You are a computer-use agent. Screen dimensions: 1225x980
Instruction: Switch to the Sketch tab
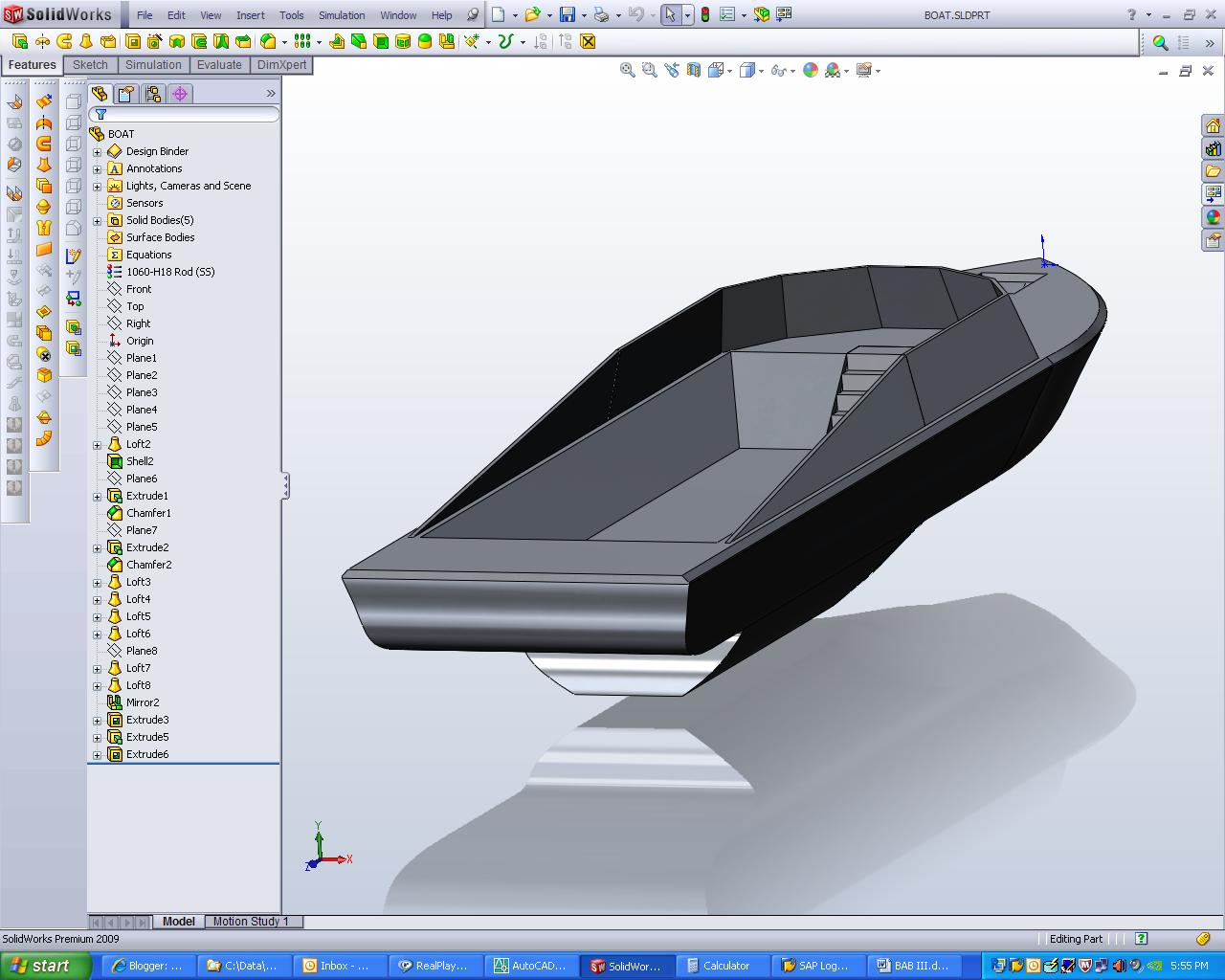tap(90, 64)
